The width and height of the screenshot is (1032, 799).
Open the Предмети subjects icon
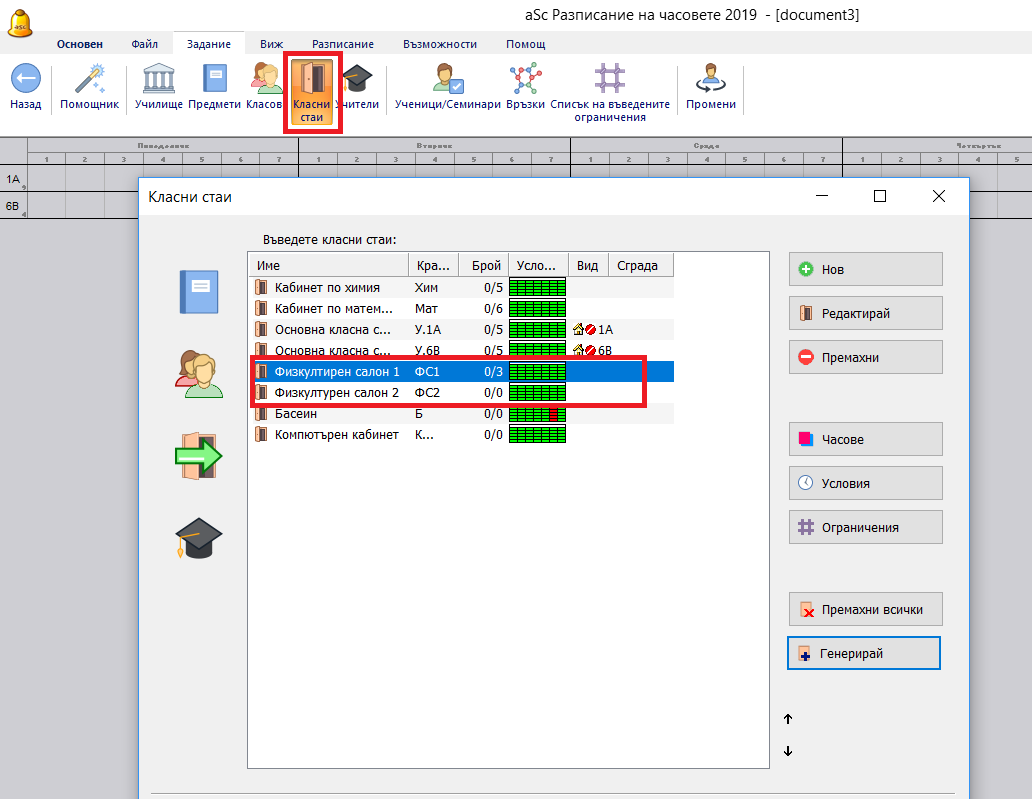pyautogui.click(x=214, y=80)
